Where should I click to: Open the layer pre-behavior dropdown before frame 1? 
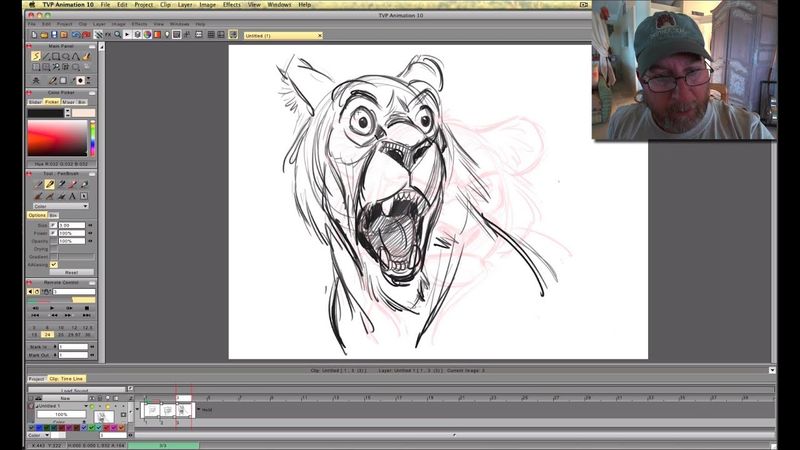137,410
